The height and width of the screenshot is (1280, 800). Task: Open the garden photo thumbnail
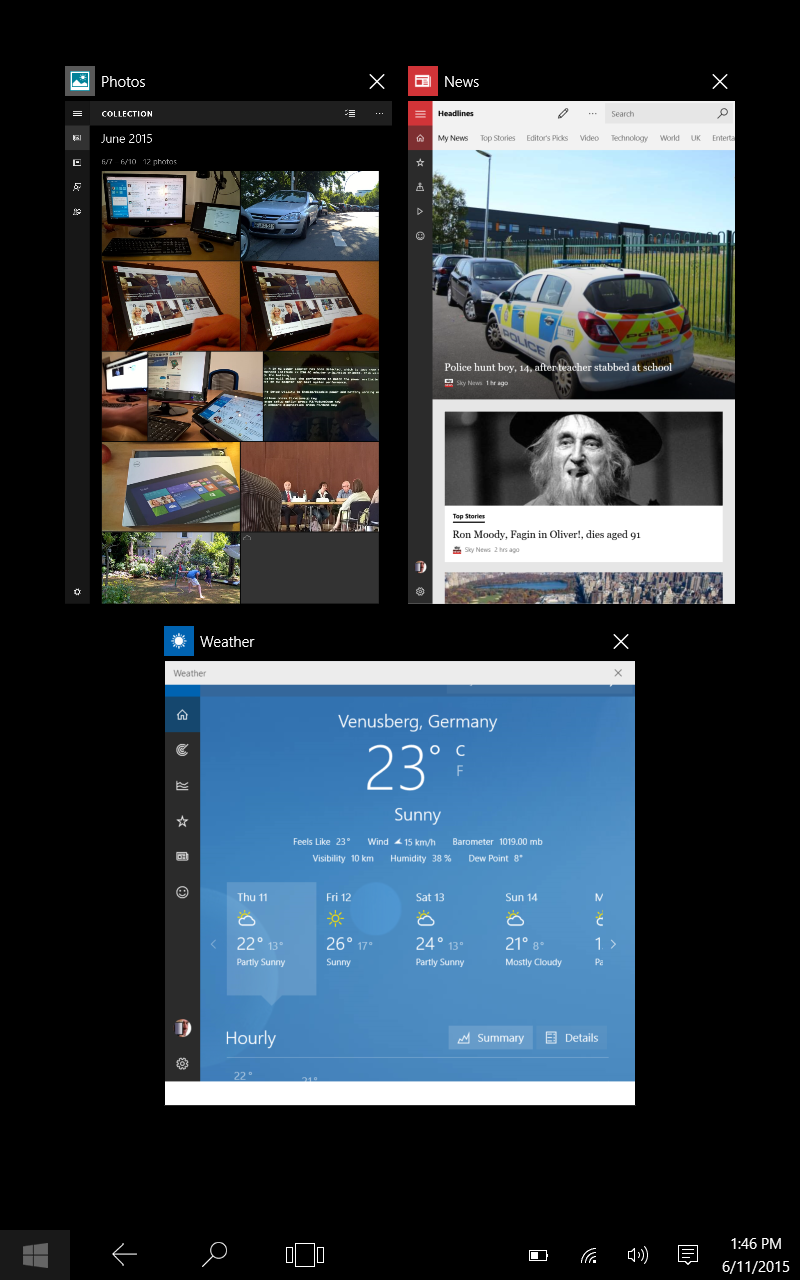click(x=171, y=568)
